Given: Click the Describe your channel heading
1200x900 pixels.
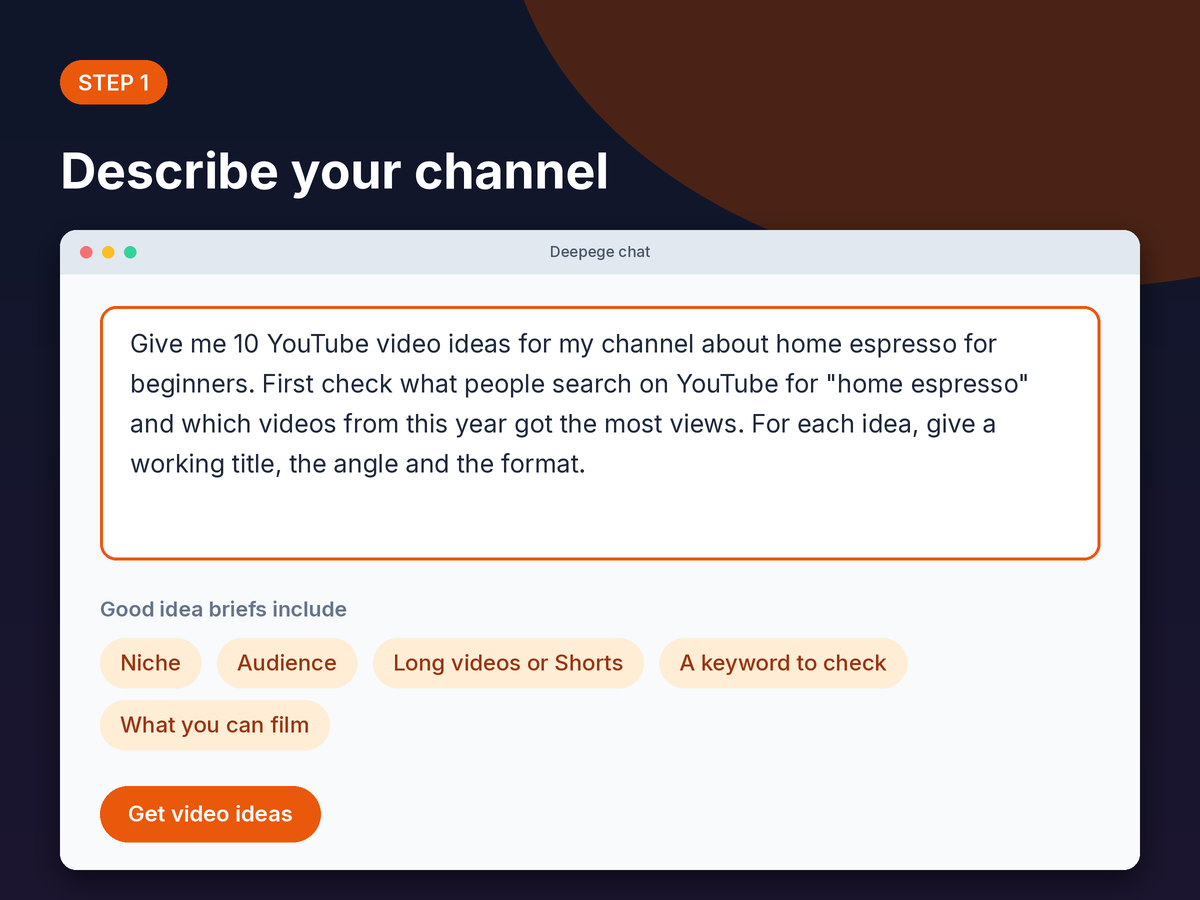Looking at the screenshot, I should (335, 171).
